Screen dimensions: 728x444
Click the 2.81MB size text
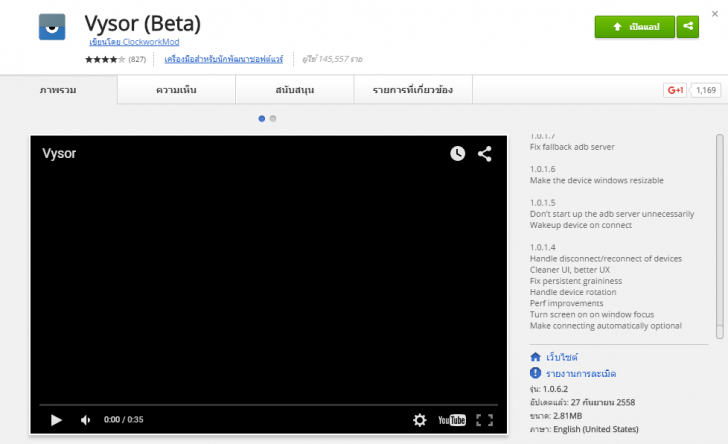[567, 416]
